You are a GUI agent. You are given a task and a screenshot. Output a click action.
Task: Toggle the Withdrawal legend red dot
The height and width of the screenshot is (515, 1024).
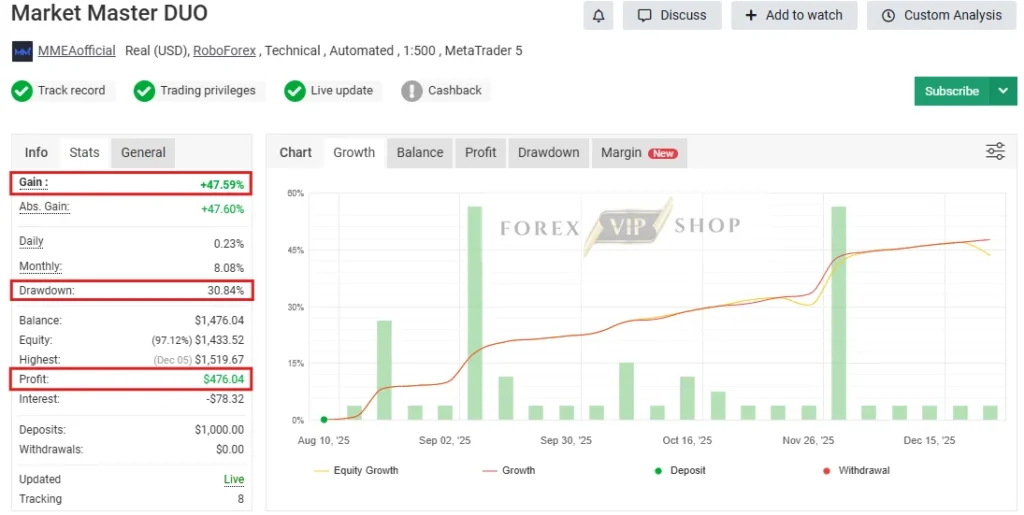pyautogui.click(x=827, y=471)
